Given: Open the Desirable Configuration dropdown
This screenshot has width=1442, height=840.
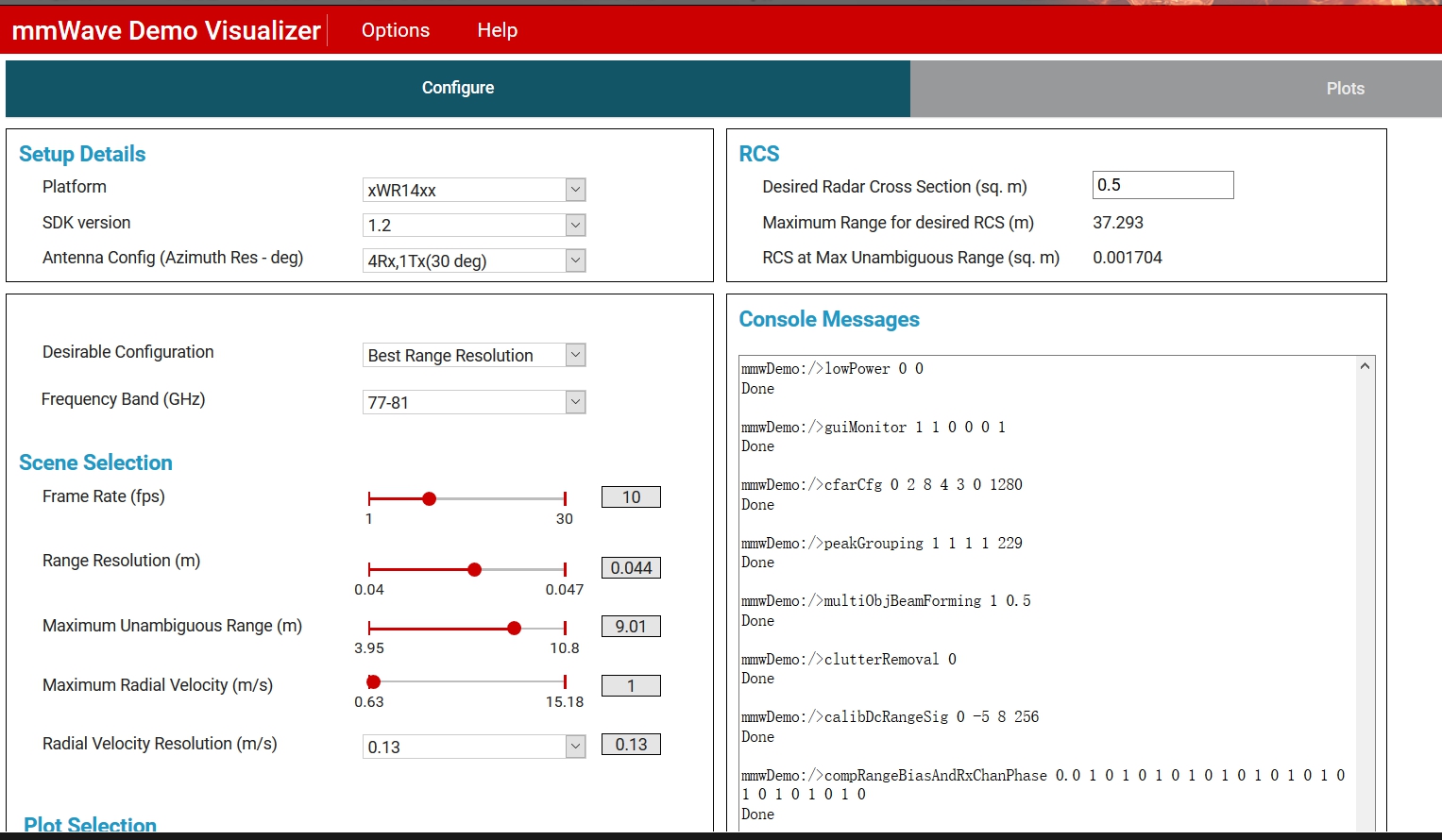Looking at the screenshot, I should tap(573, 354).
